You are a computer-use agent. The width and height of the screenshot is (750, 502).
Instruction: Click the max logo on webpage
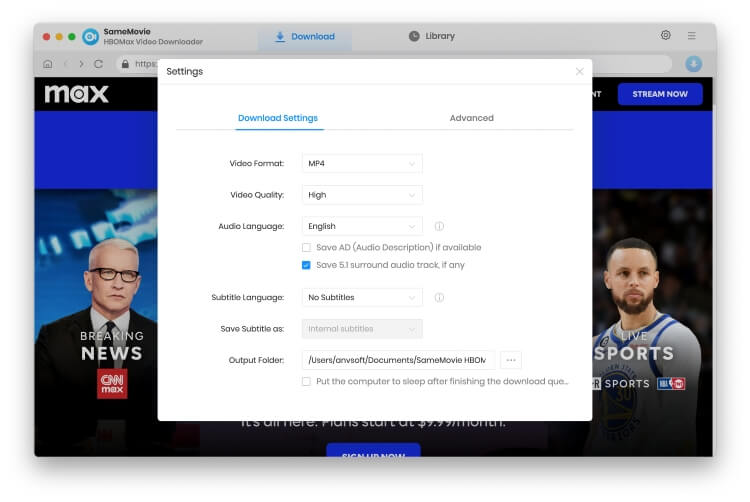point(77,94)
